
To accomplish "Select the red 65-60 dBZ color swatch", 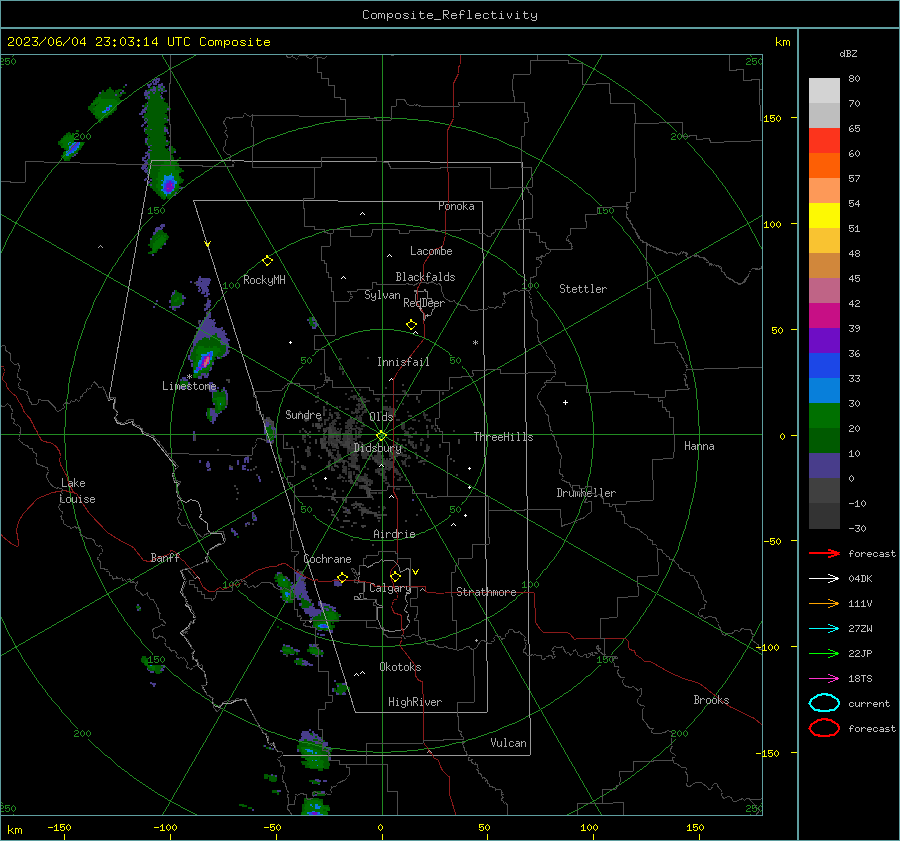I will (824, 141).
